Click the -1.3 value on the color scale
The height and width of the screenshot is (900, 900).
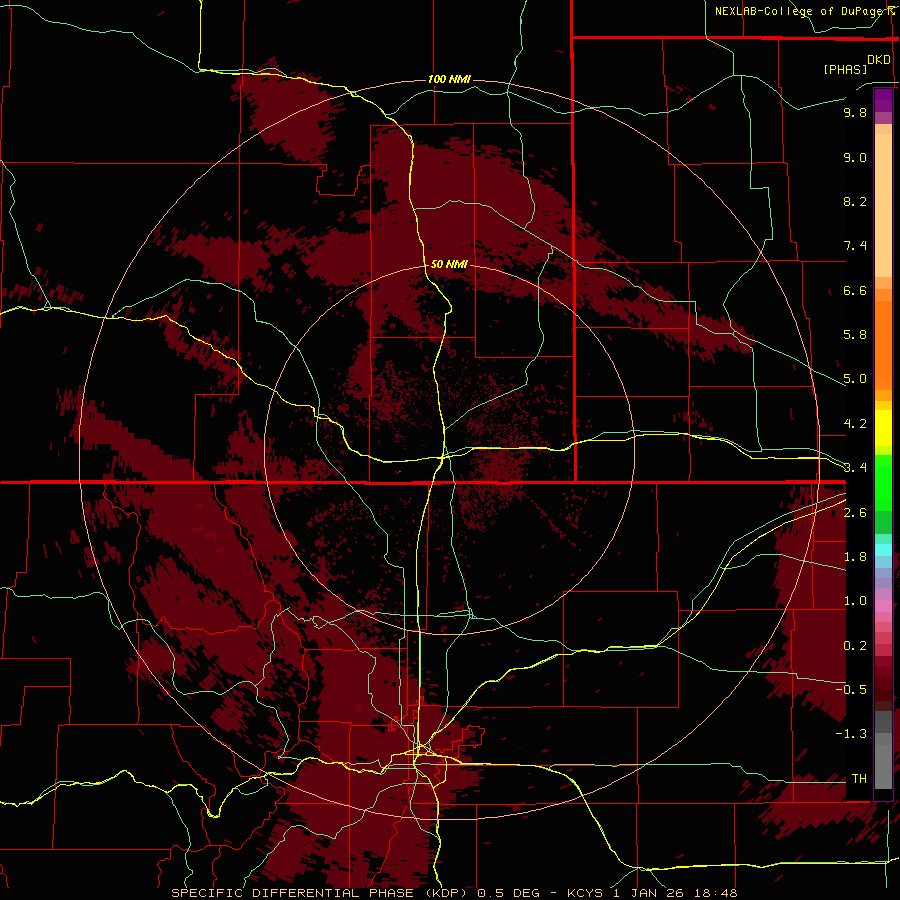pyautogui.click(x=851, y=734)
